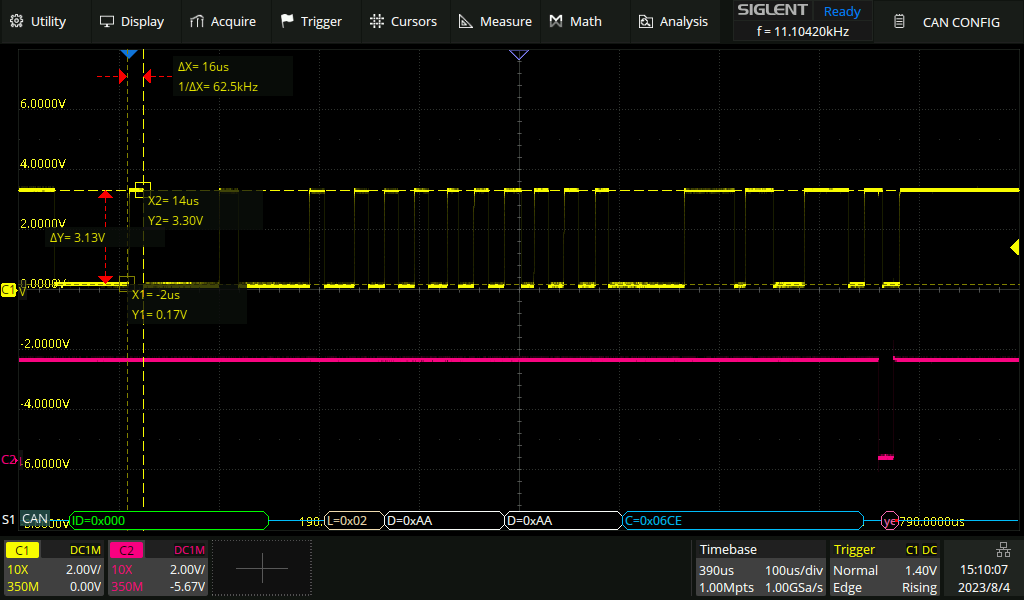Click the yellow C1 channel tag
Screen dimensions: 1024x600
(22, 550)
